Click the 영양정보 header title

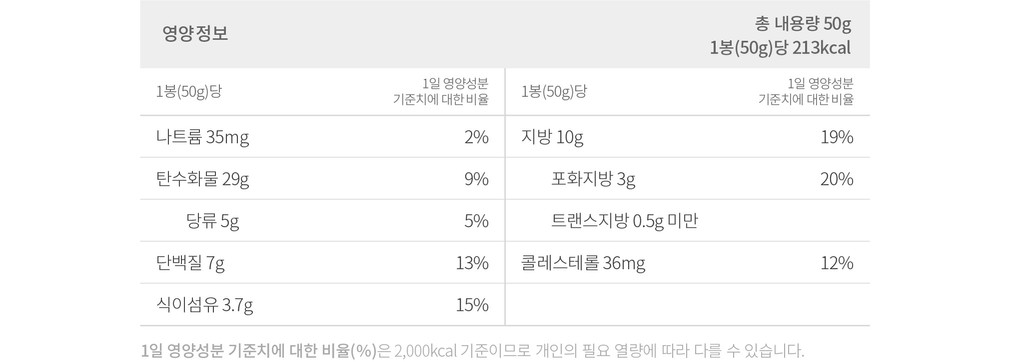(196, 34)
